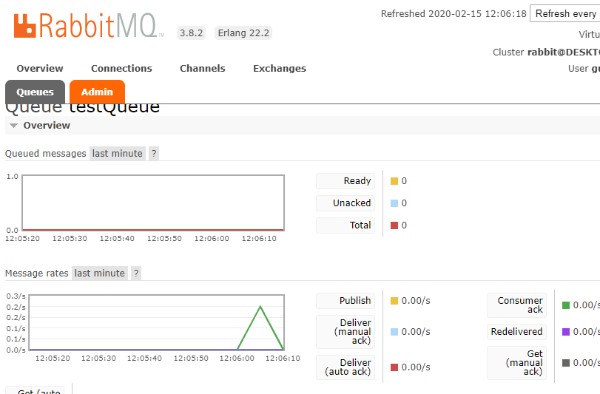Click the Message rates heading
The height and width of the screenshot is (394, 600).
point(36,273)
